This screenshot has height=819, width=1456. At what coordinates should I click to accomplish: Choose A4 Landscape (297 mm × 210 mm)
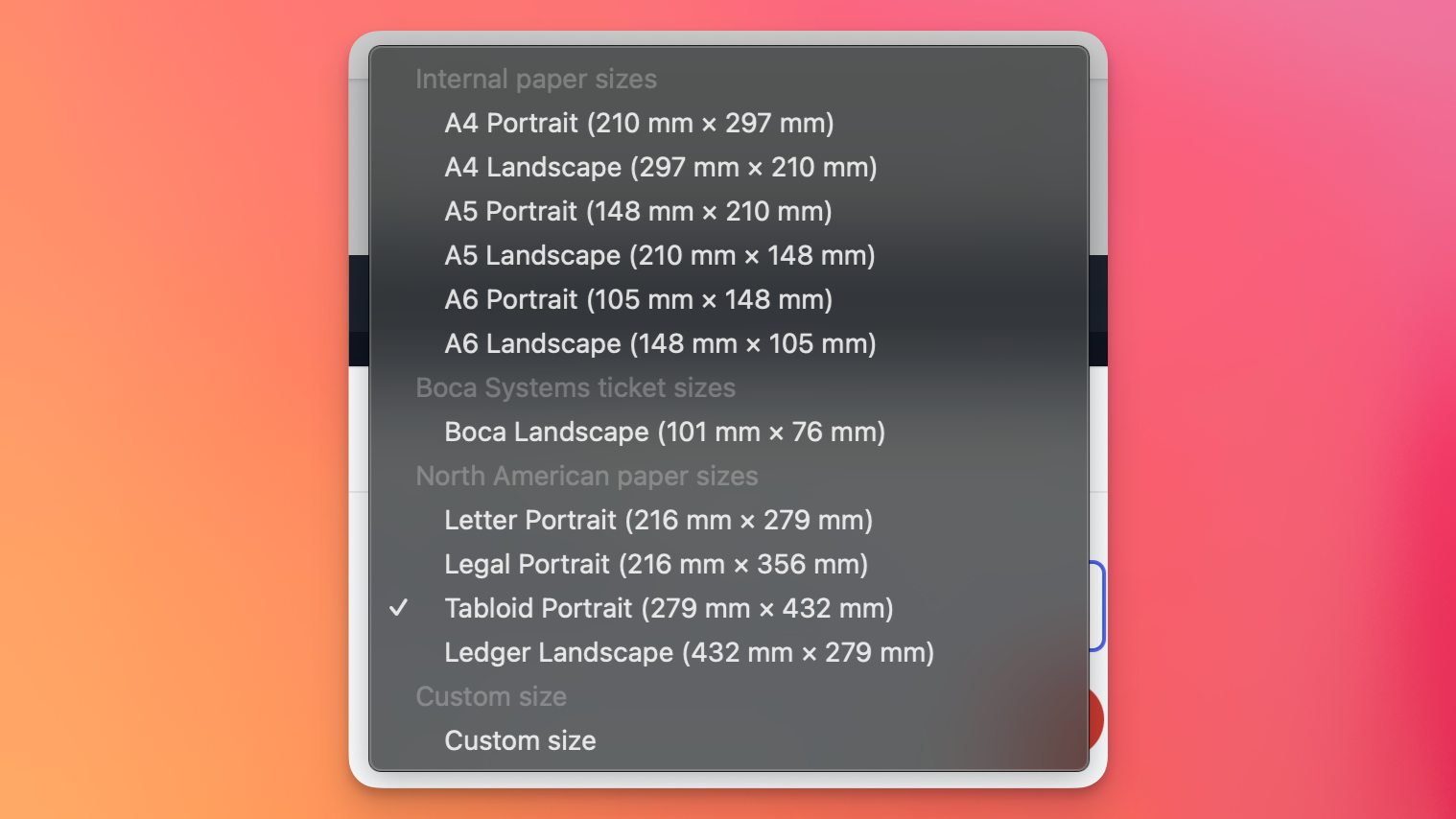(660, 167)
